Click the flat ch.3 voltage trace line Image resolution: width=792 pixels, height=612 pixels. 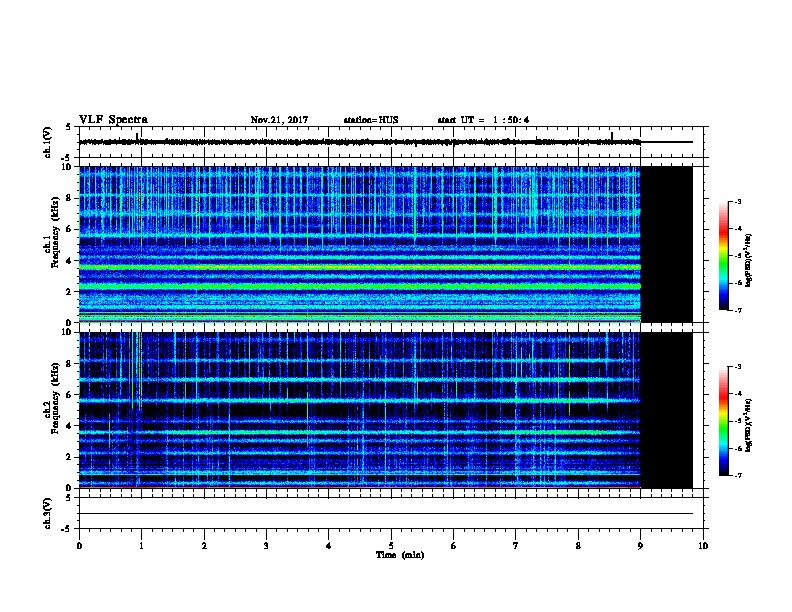386,514
